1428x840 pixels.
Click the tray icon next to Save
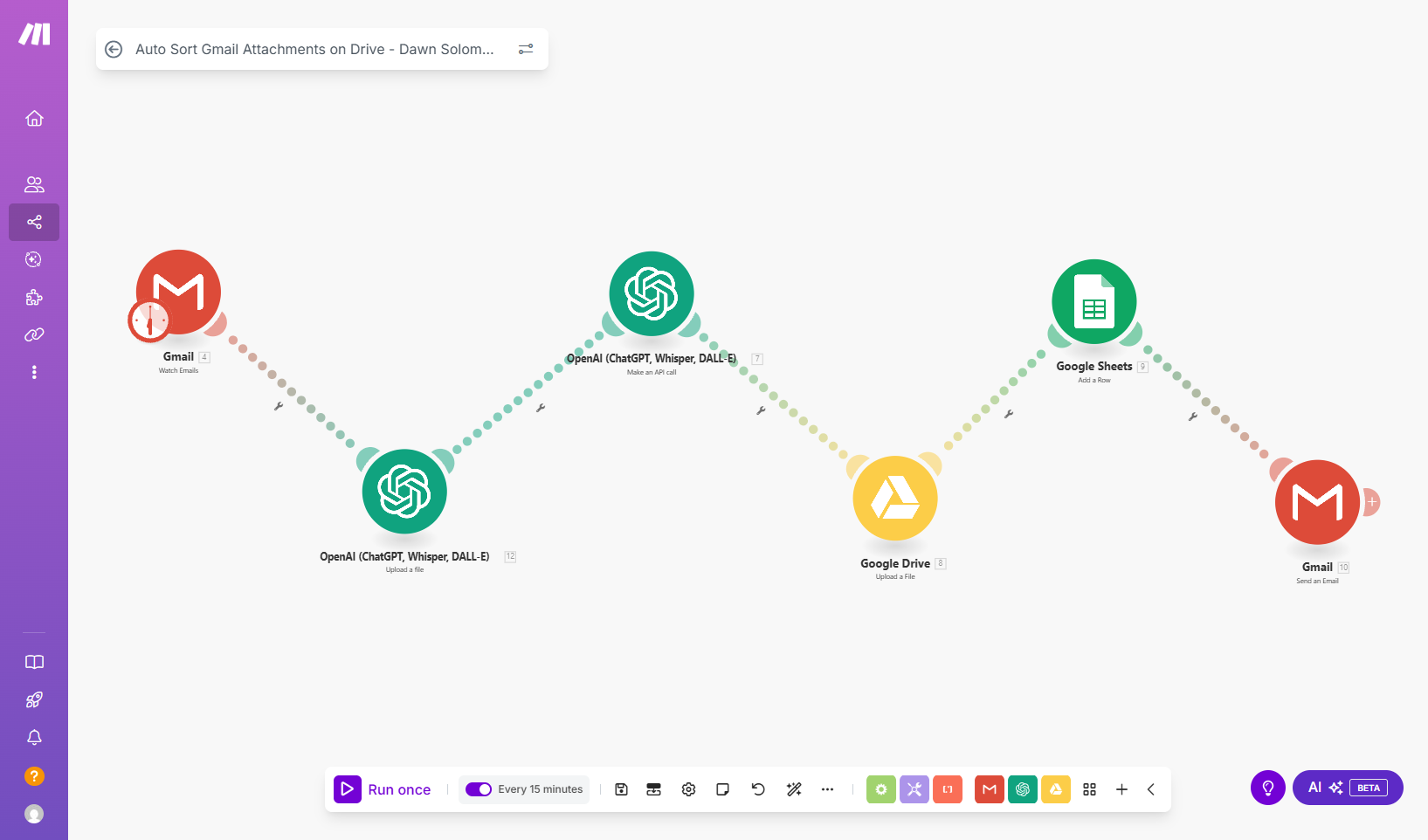point(653,789)
